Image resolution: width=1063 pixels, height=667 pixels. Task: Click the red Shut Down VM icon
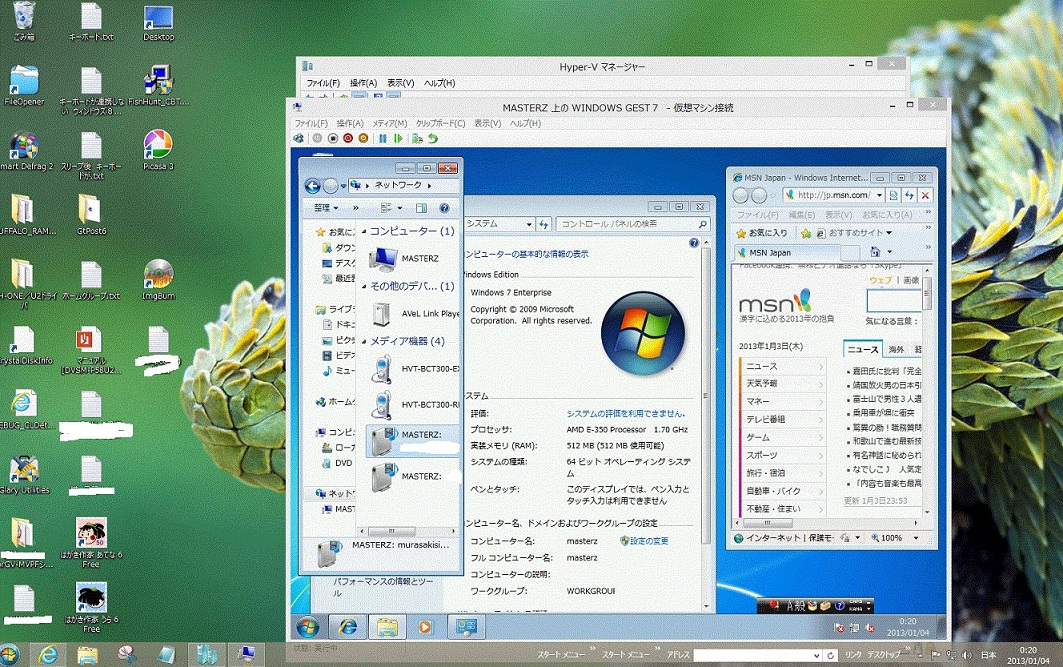[x=348, y=138]
